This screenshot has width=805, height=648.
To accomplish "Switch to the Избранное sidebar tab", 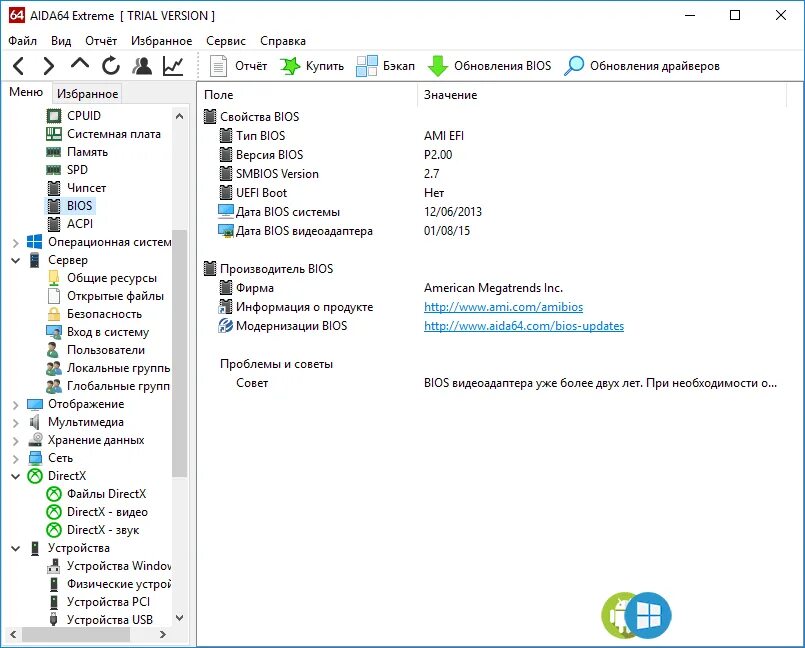I will click(x=87, y=93).
